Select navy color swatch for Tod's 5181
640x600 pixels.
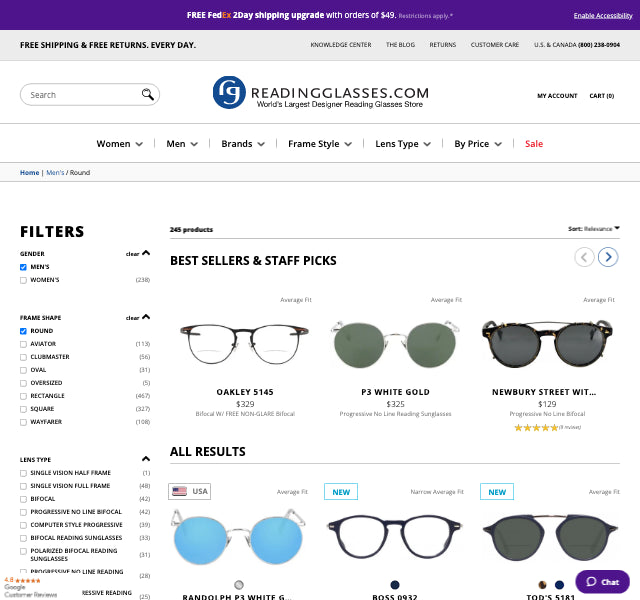coord(559,585)
